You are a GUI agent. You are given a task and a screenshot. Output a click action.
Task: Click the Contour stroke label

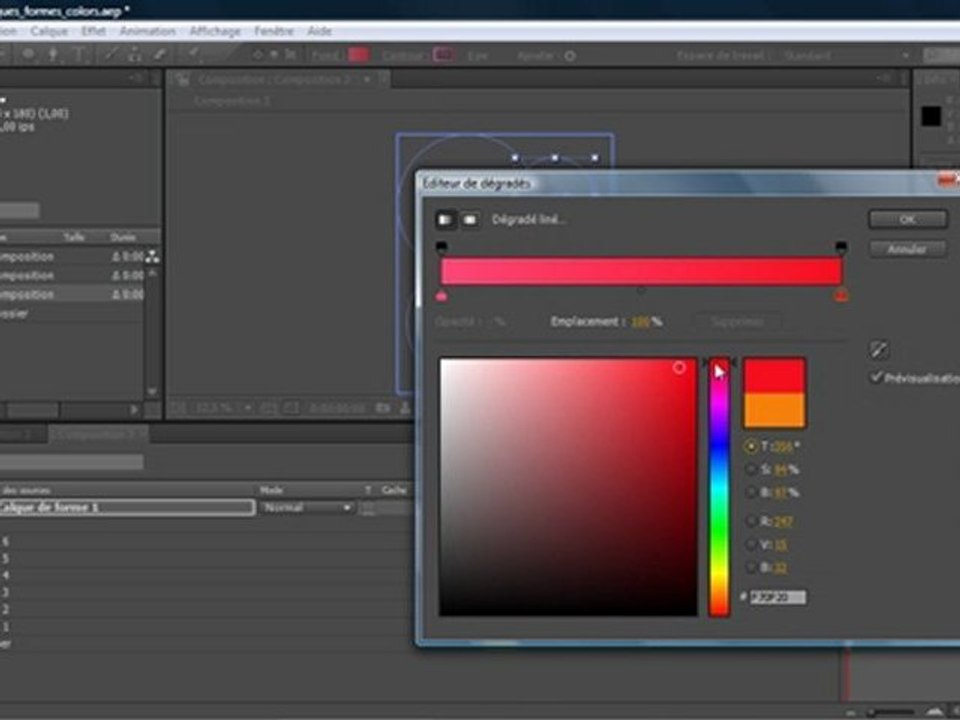click(404, 56)
